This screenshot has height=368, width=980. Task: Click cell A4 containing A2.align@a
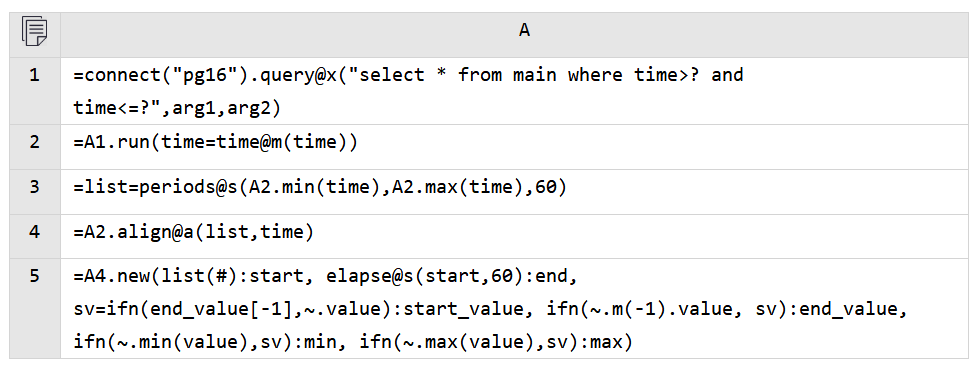pos(514,236)
